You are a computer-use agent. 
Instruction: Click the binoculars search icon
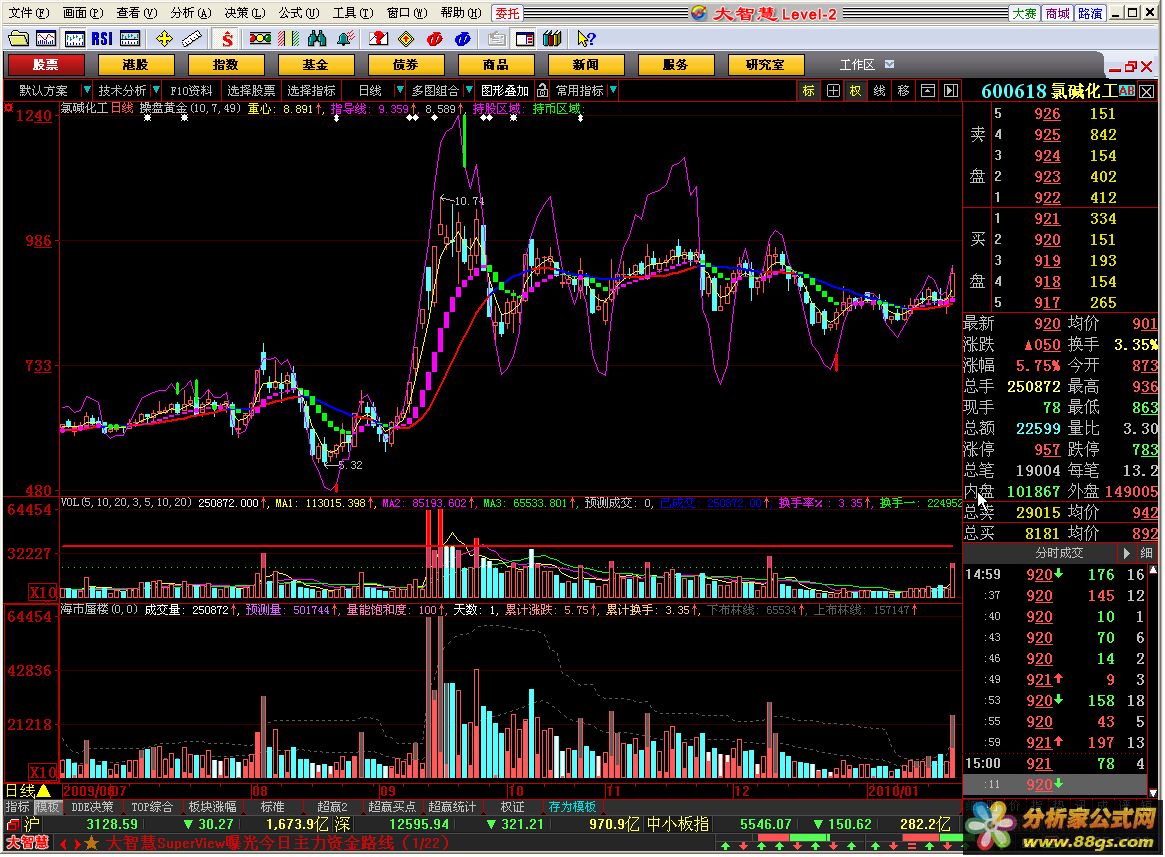(x=317, y=39)
